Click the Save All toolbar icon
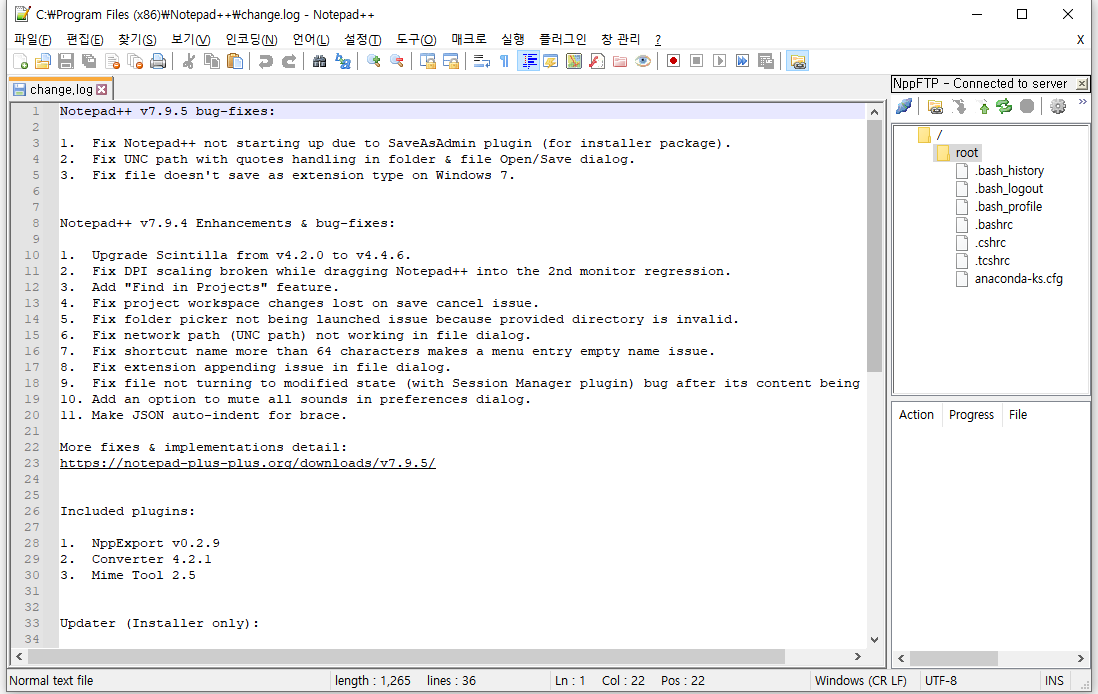The width and height of the screenshot is (1098, 694). [89, 62]
